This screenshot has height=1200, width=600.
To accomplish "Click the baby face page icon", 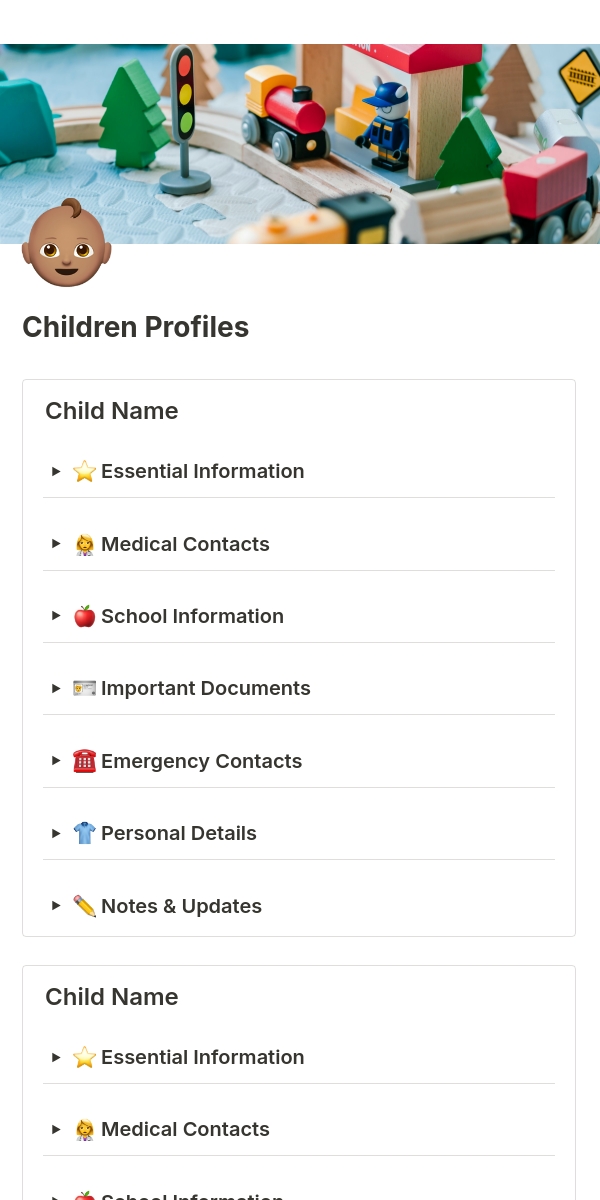I will coord(66,243).
